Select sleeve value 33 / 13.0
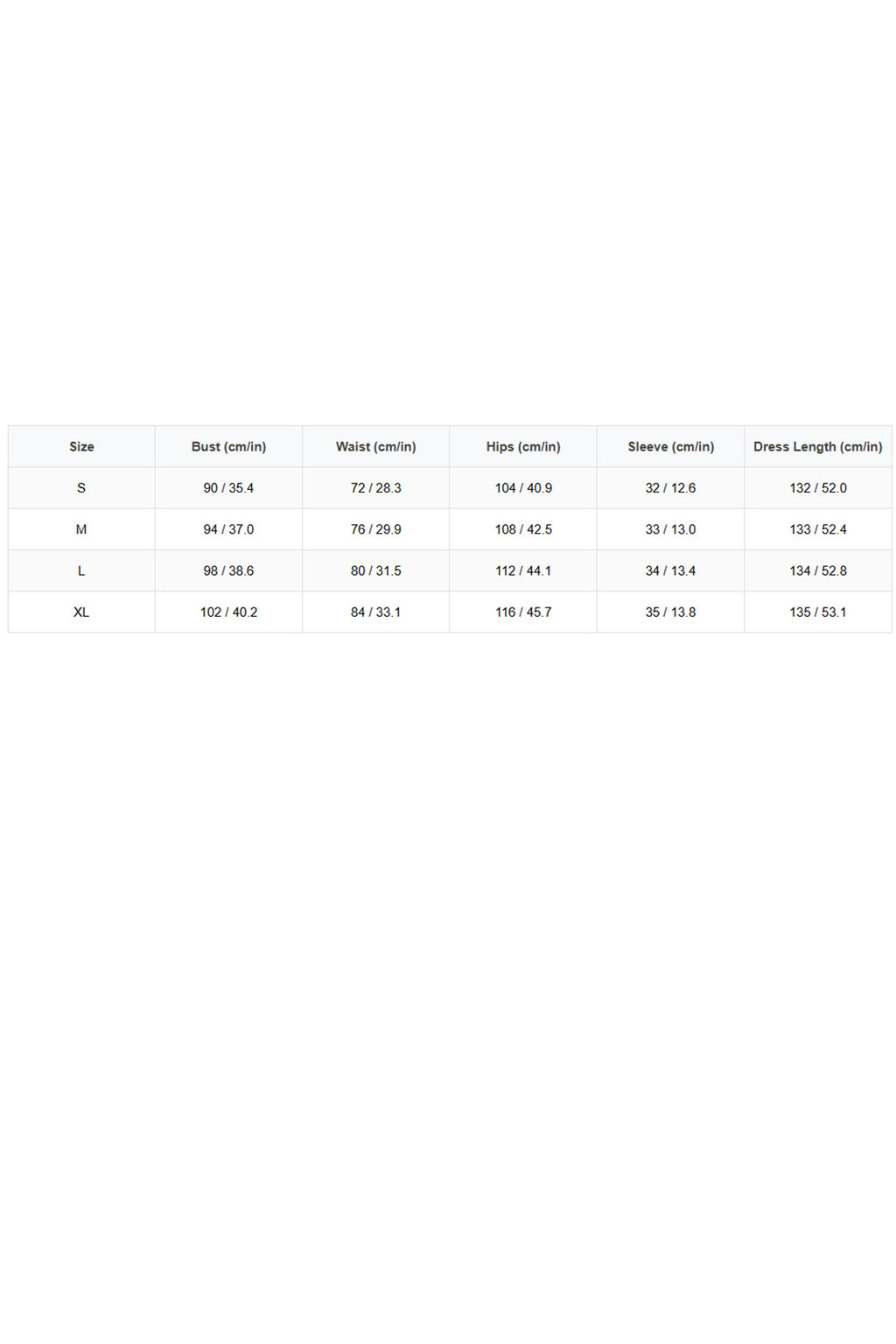The image size is (896, 1344). tap(671, 529)
